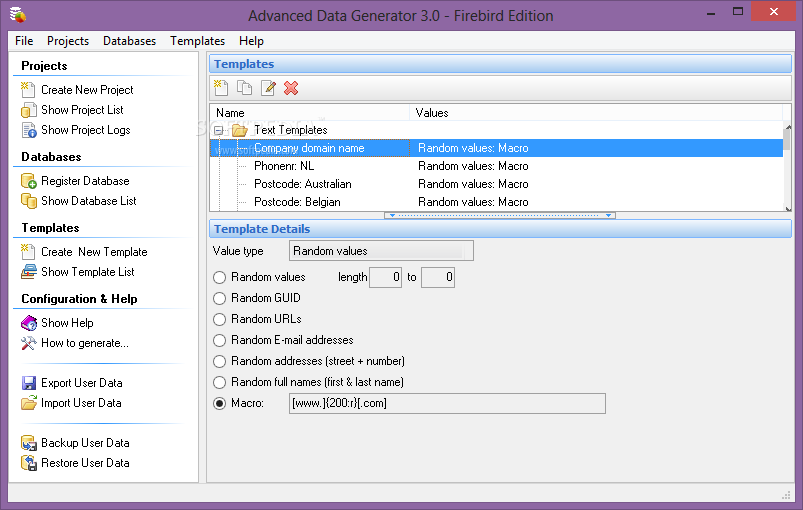Maximize the application window
Image resolution: width=803 pixels, height=510 pixels.
[x=738, y=11]
